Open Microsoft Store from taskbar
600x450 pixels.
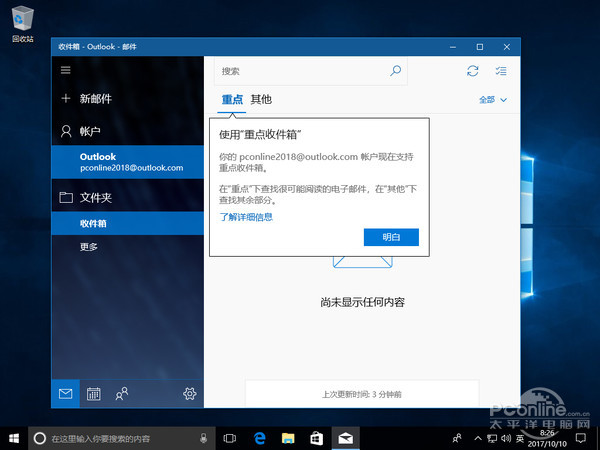coord(316,439)
